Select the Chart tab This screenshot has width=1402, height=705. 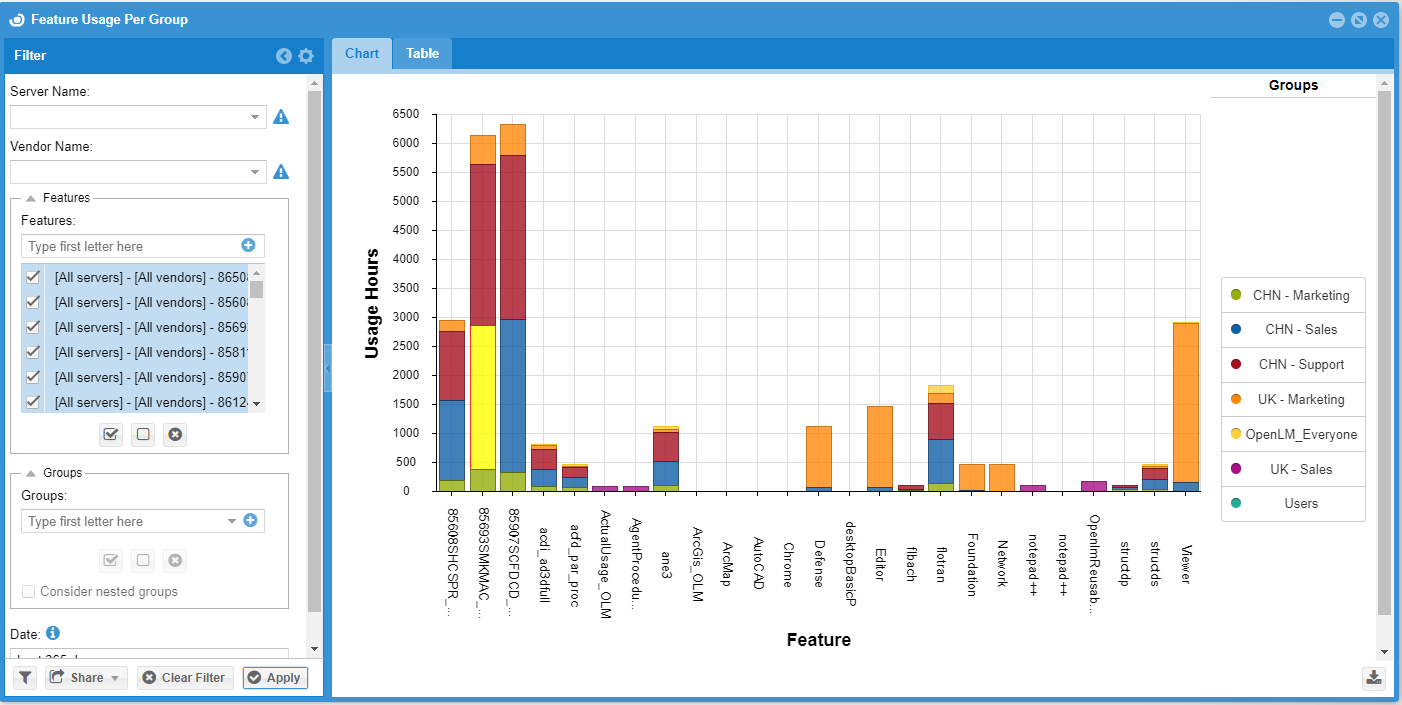pyautogui.click(x=362, y=54)
